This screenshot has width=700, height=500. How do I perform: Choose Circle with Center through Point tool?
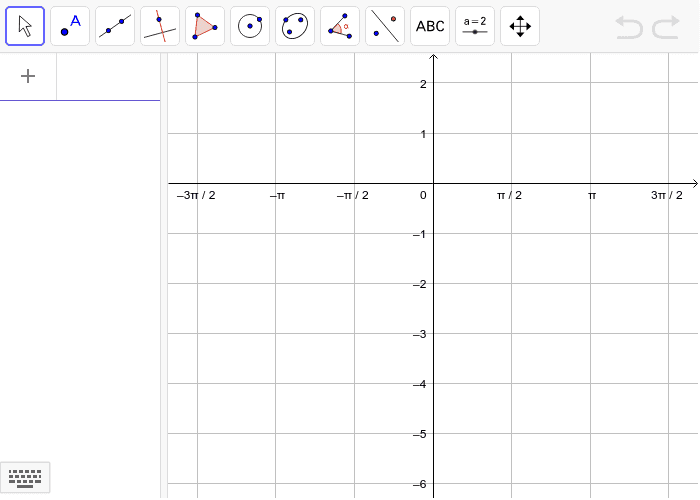tap(250, 26)
